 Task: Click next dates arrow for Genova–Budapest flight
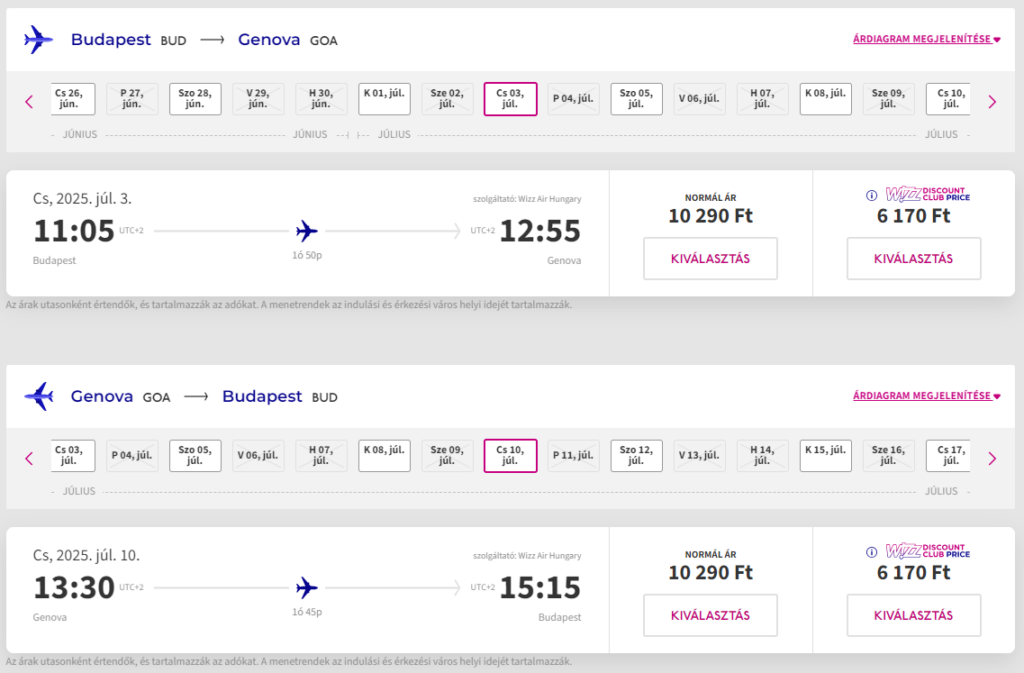point(992,458)
